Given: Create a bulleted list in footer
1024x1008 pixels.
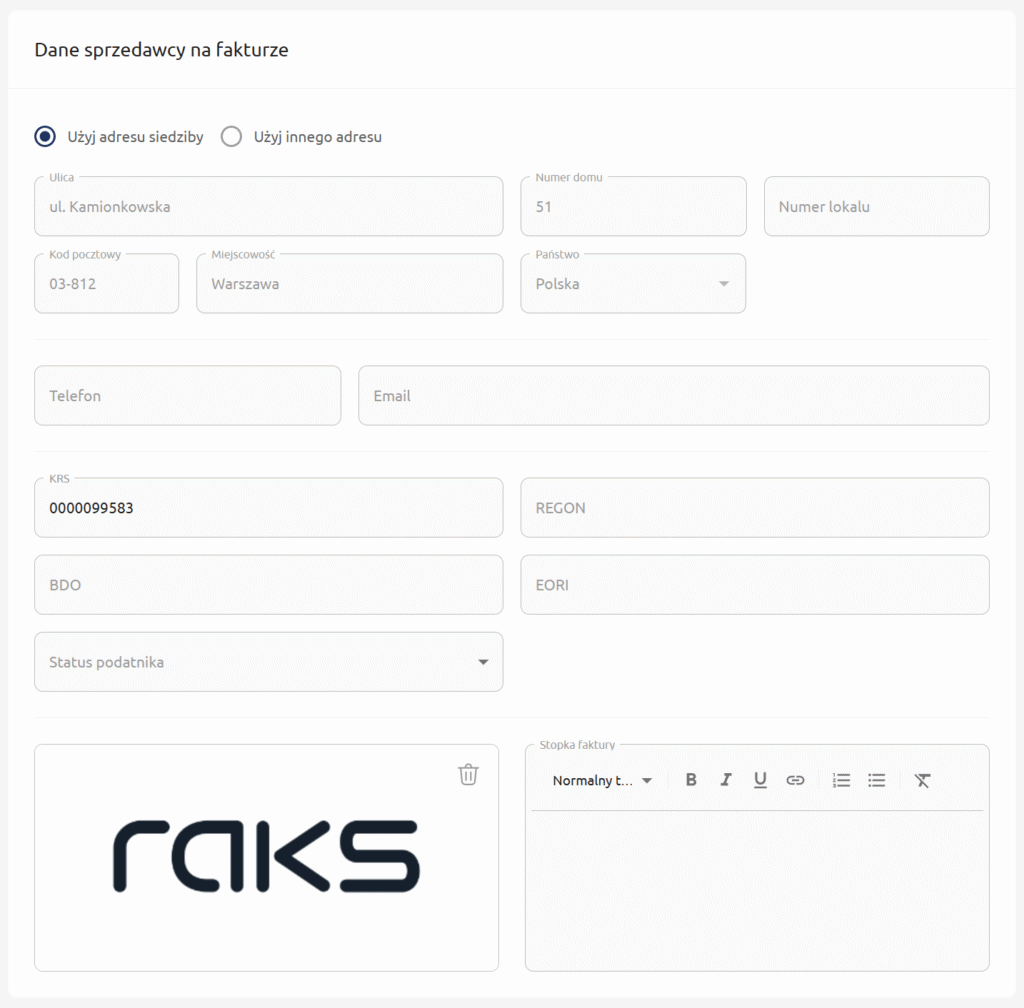Looking at the screenshot, I should point(877,780).
